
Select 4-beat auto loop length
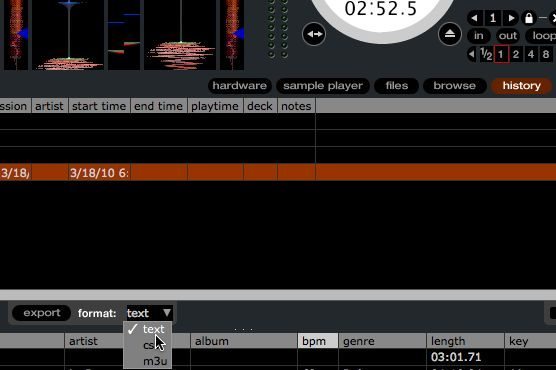tap(531, 54)
